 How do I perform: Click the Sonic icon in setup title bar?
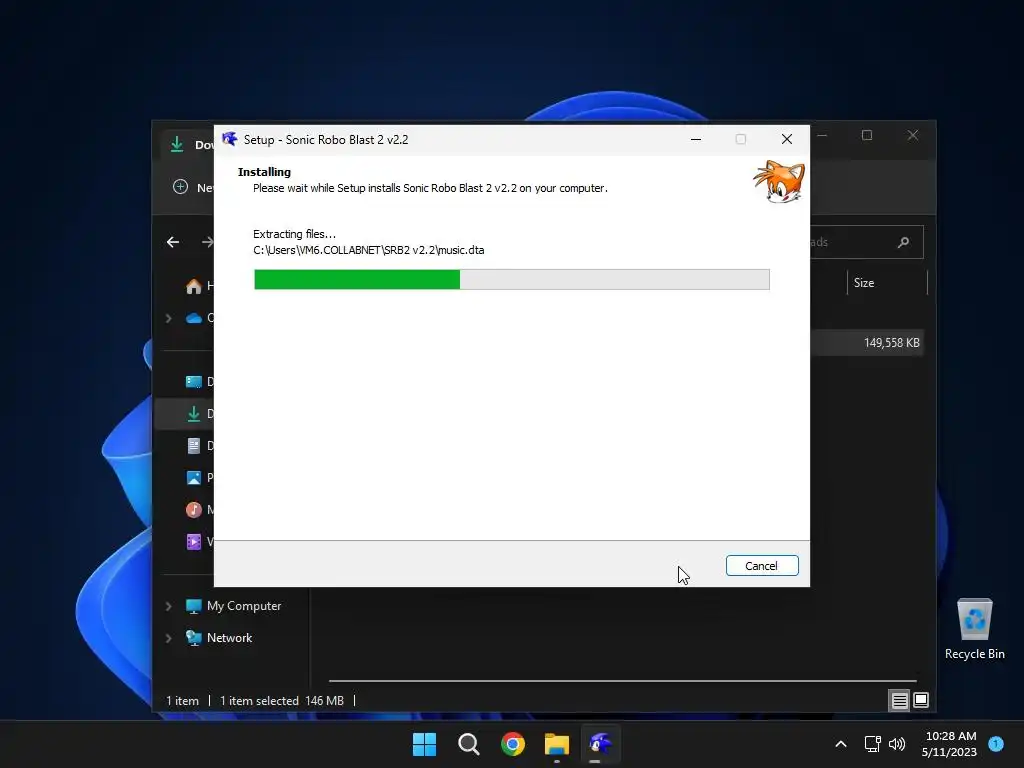pyautogui.click(x=229, y=139)
